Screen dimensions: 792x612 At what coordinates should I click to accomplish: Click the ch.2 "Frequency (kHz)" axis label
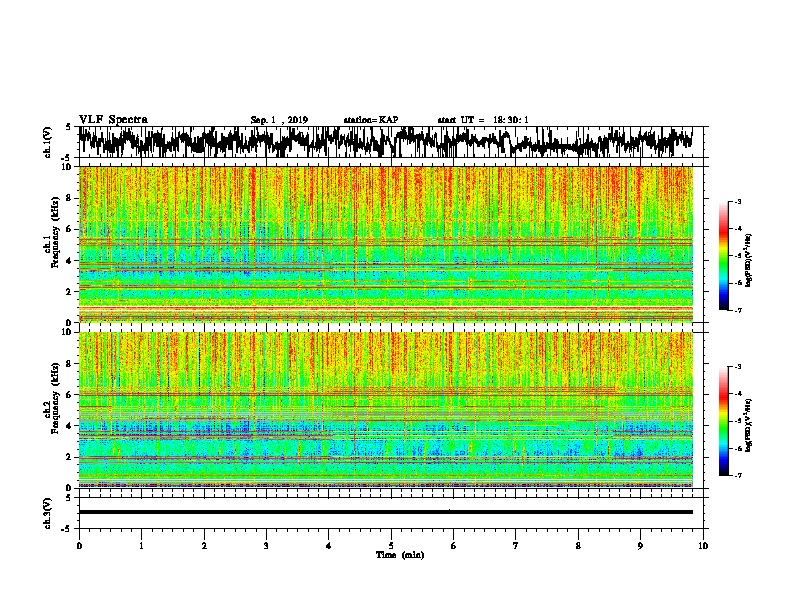pos(55,398)
